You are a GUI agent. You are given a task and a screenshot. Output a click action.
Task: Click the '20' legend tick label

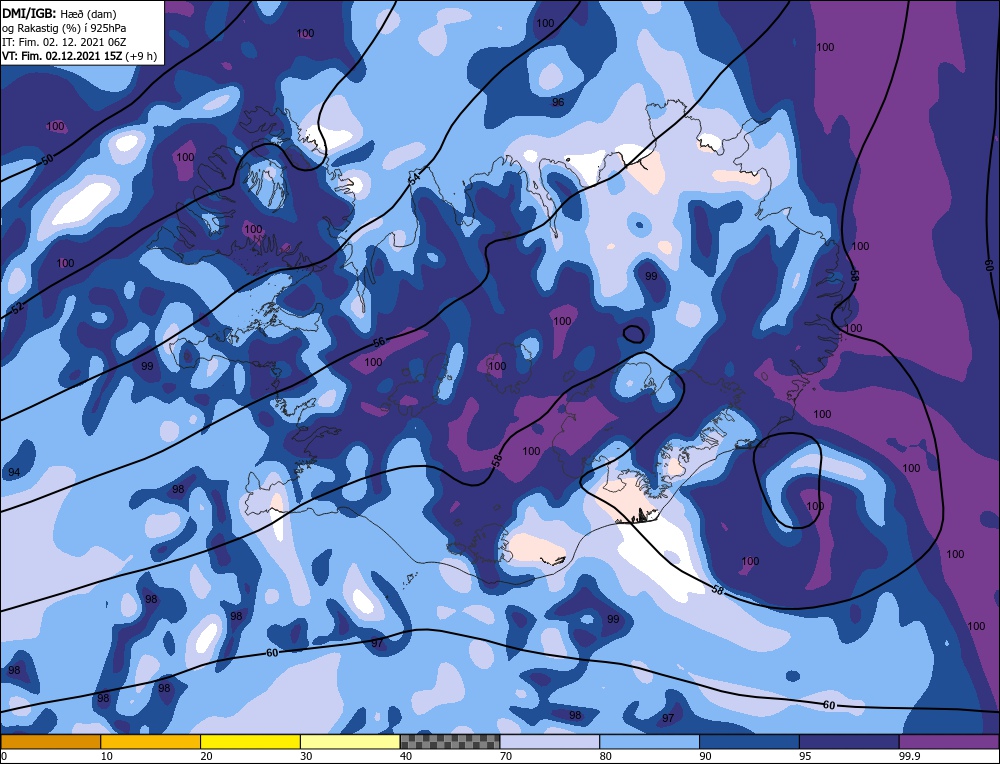click(206, 756)
